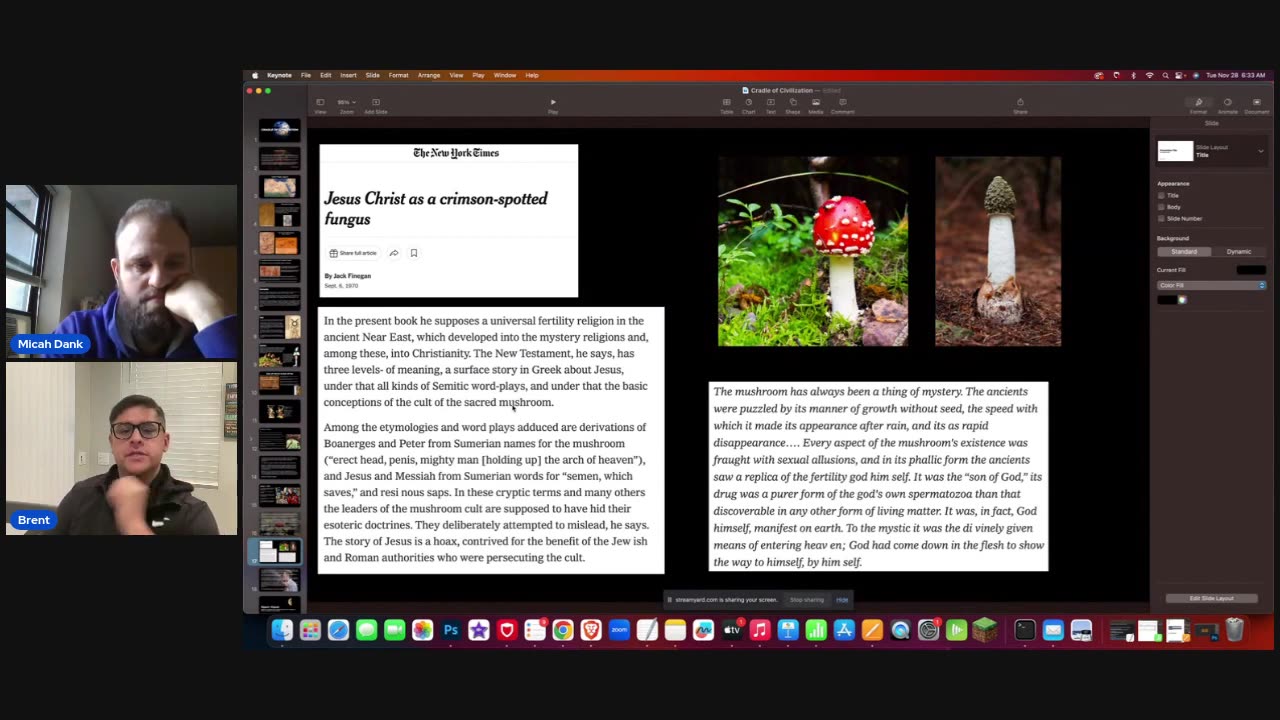
Task: Insert a Table from the toolbar
Action: pos(727,105)
